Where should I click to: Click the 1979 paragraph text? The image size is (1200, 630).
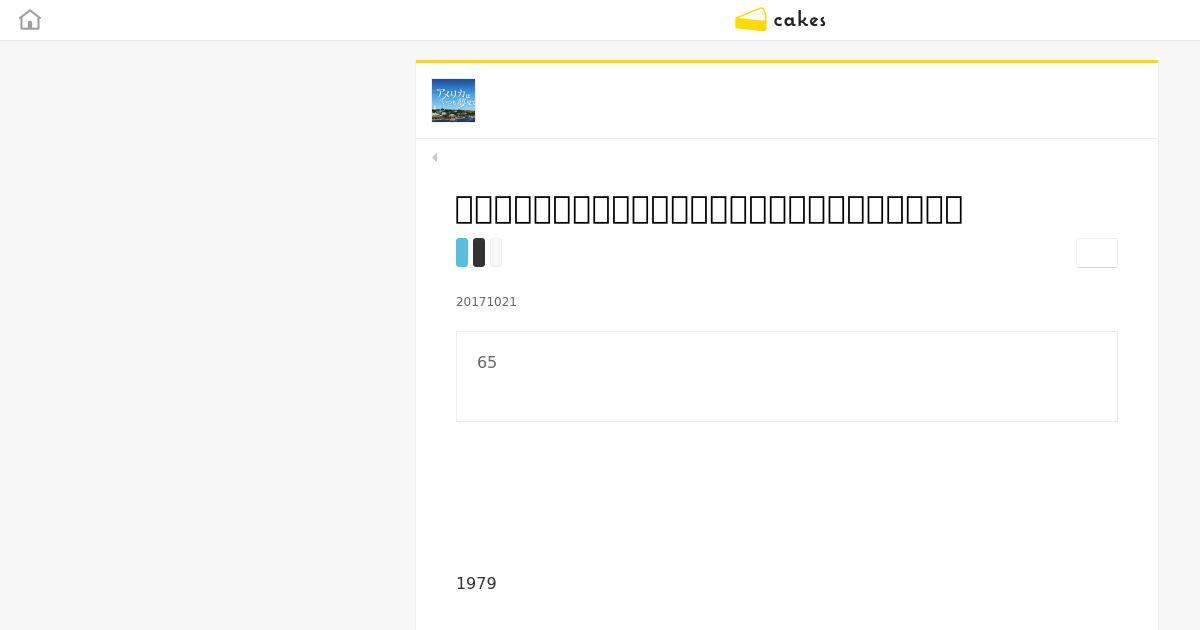coord(476,583)
